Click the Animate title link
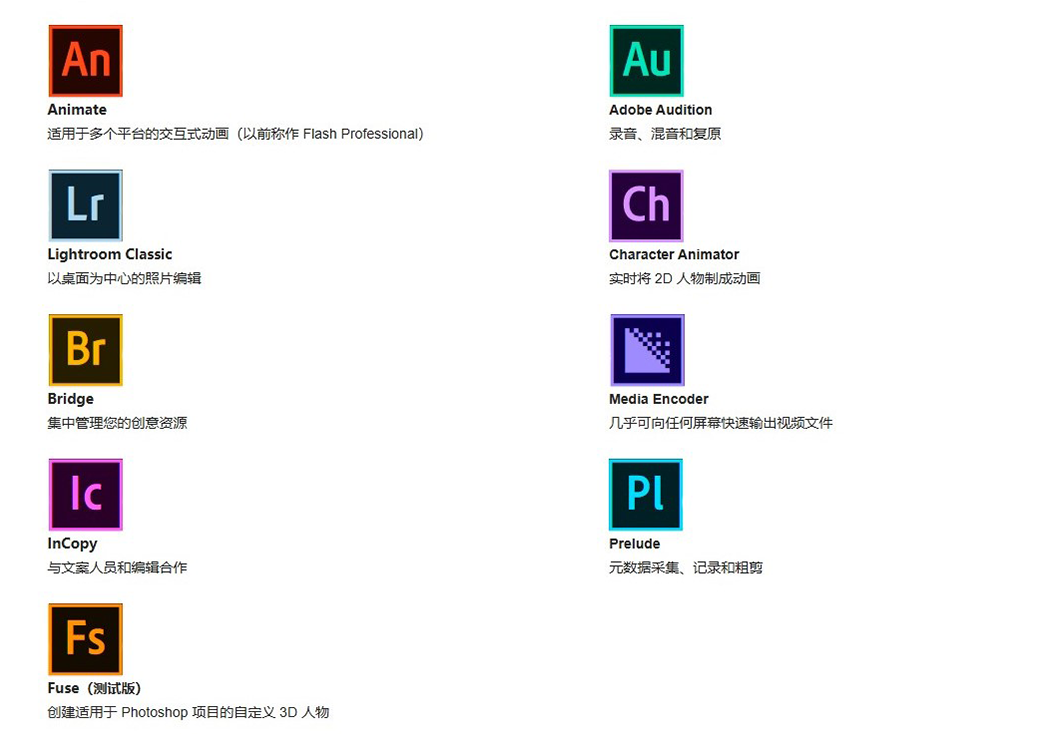Image resolution: width=1060 pixels, height=735 pixels. coord(77,110)
